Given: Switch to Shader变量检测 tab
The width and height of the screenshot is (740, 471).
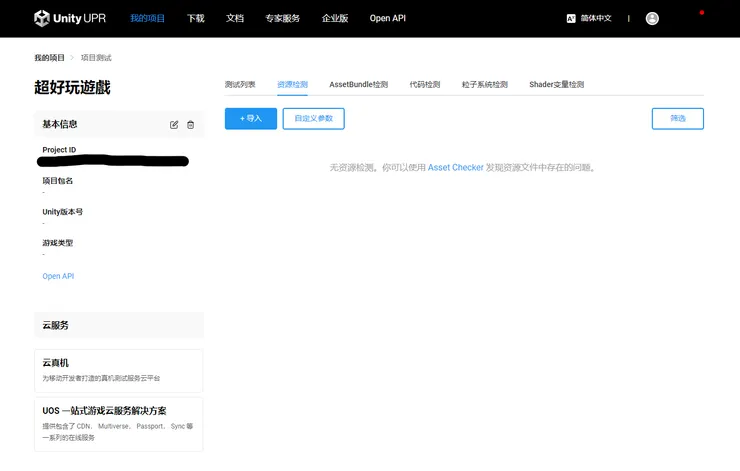Looking at the screenshot, I should (x=556, y=84).
